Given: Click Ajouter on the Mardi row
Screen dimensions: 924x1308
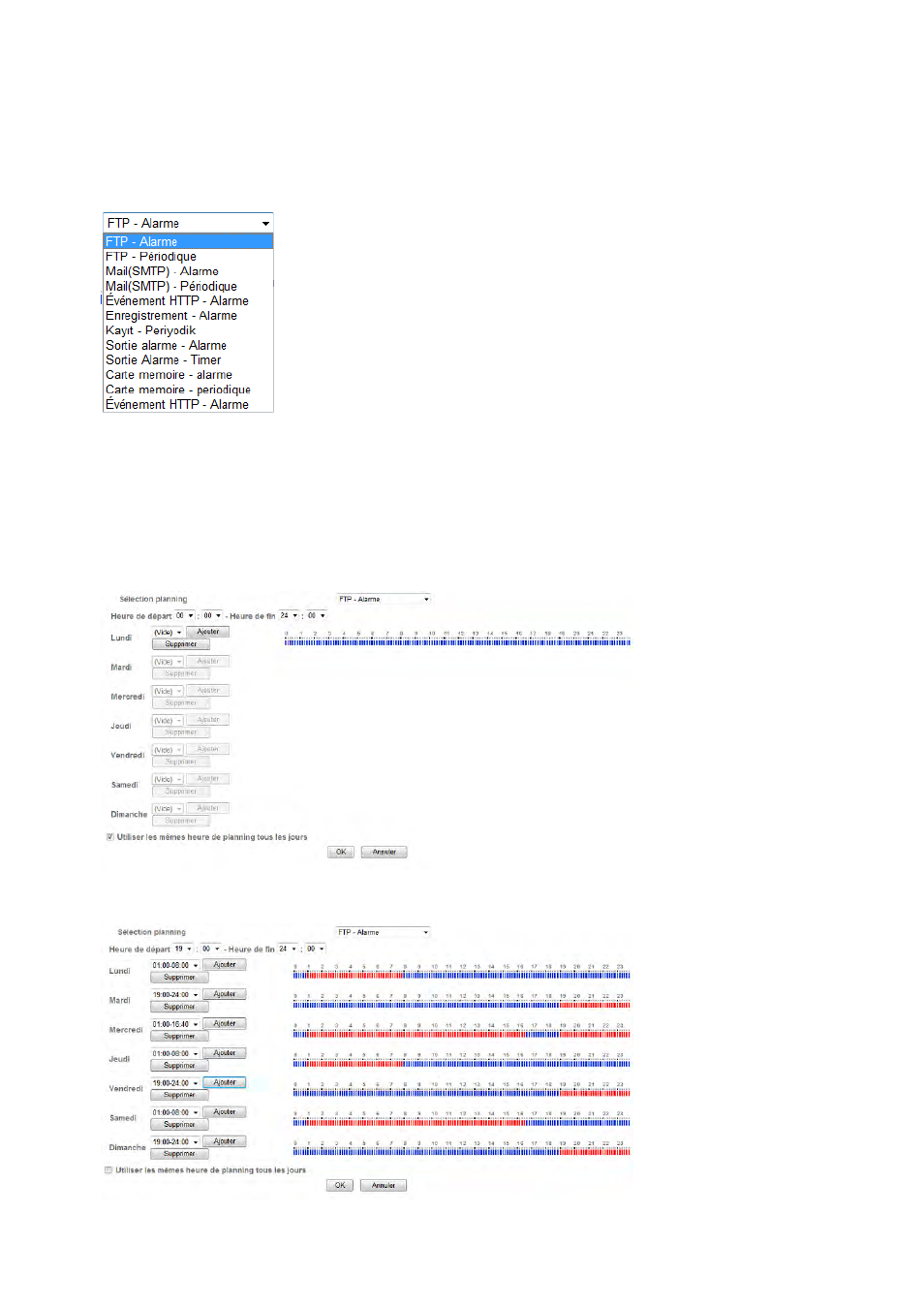Looking at the screenshot, I should [225, 994].
